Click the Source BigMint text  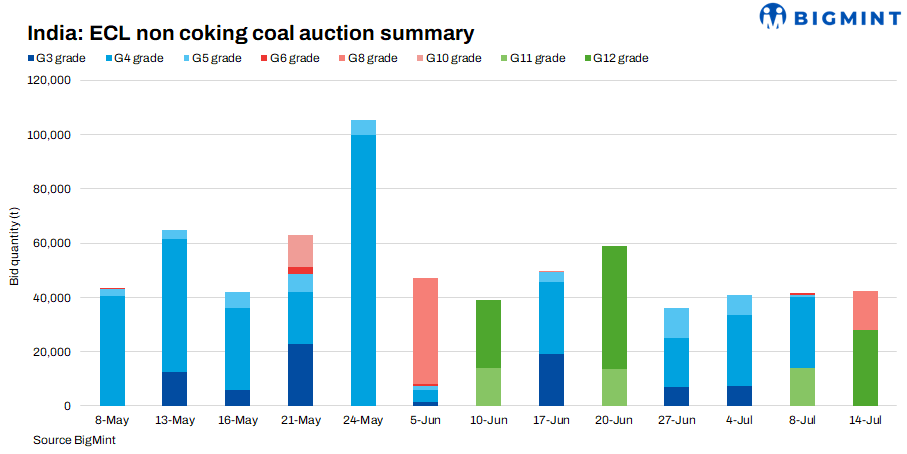pos(69,440)
